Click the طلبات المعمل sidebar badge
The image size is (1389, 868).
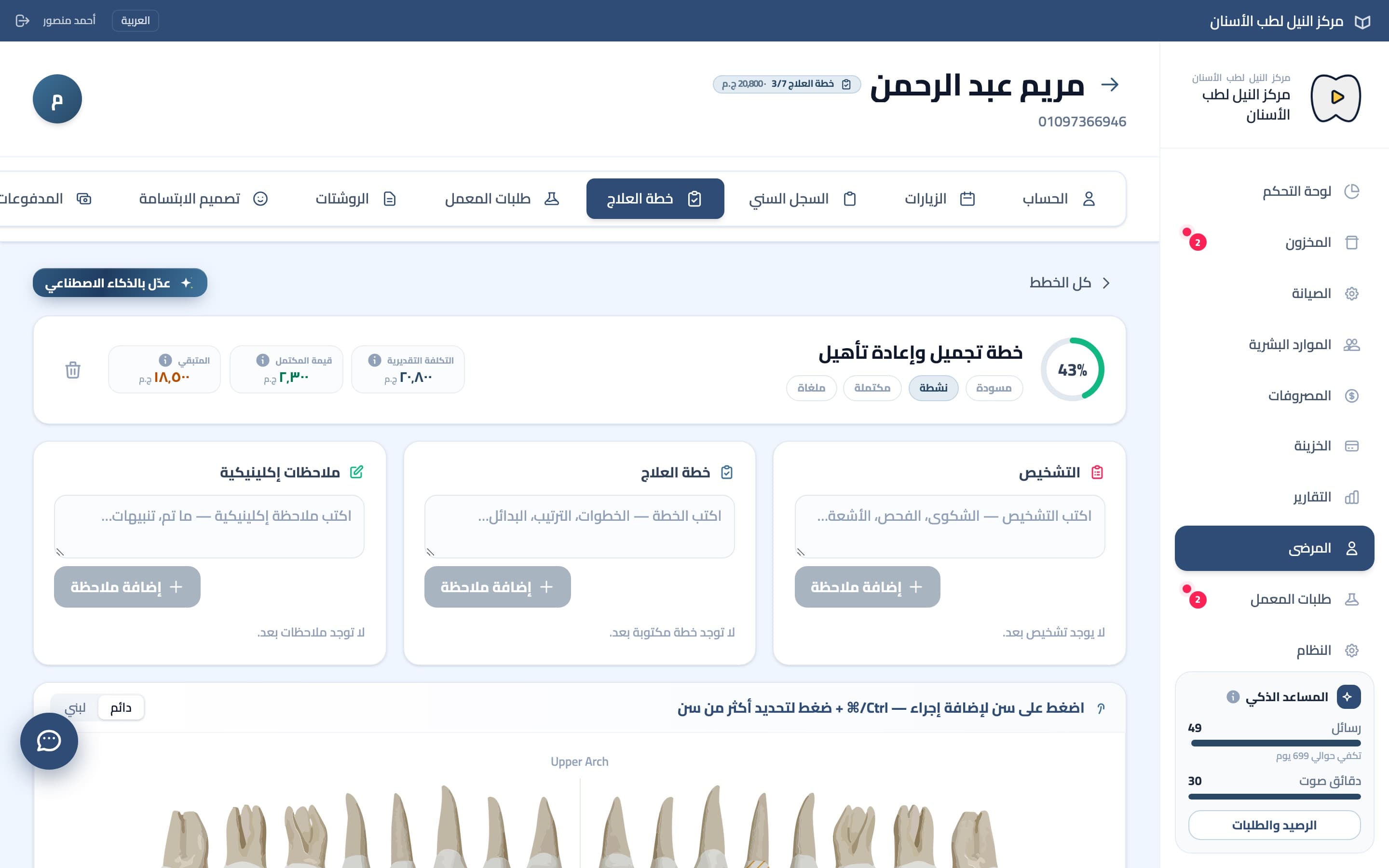click(x=1198, y=599)
